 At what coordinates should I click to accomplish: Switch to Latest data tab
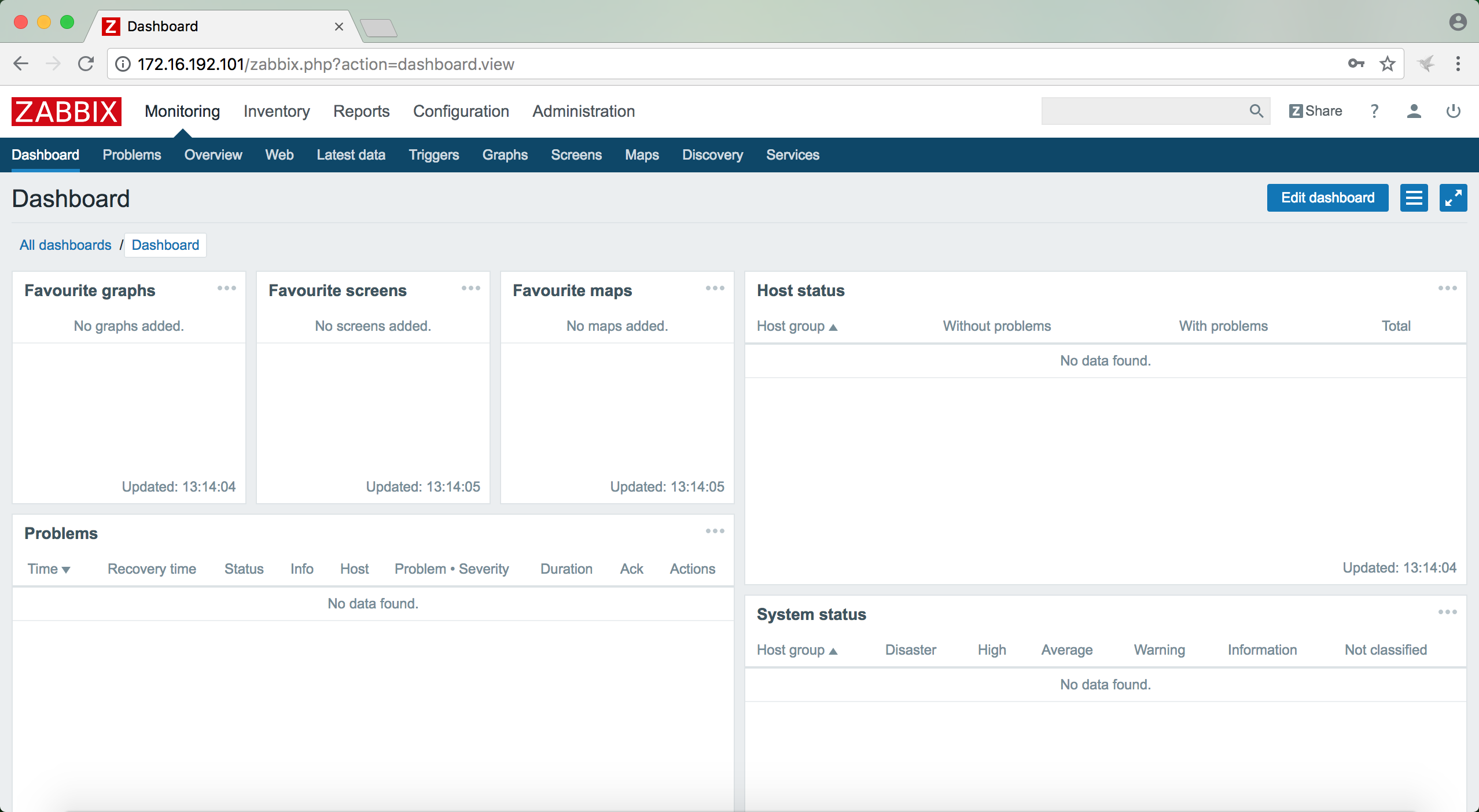[351, 155]
